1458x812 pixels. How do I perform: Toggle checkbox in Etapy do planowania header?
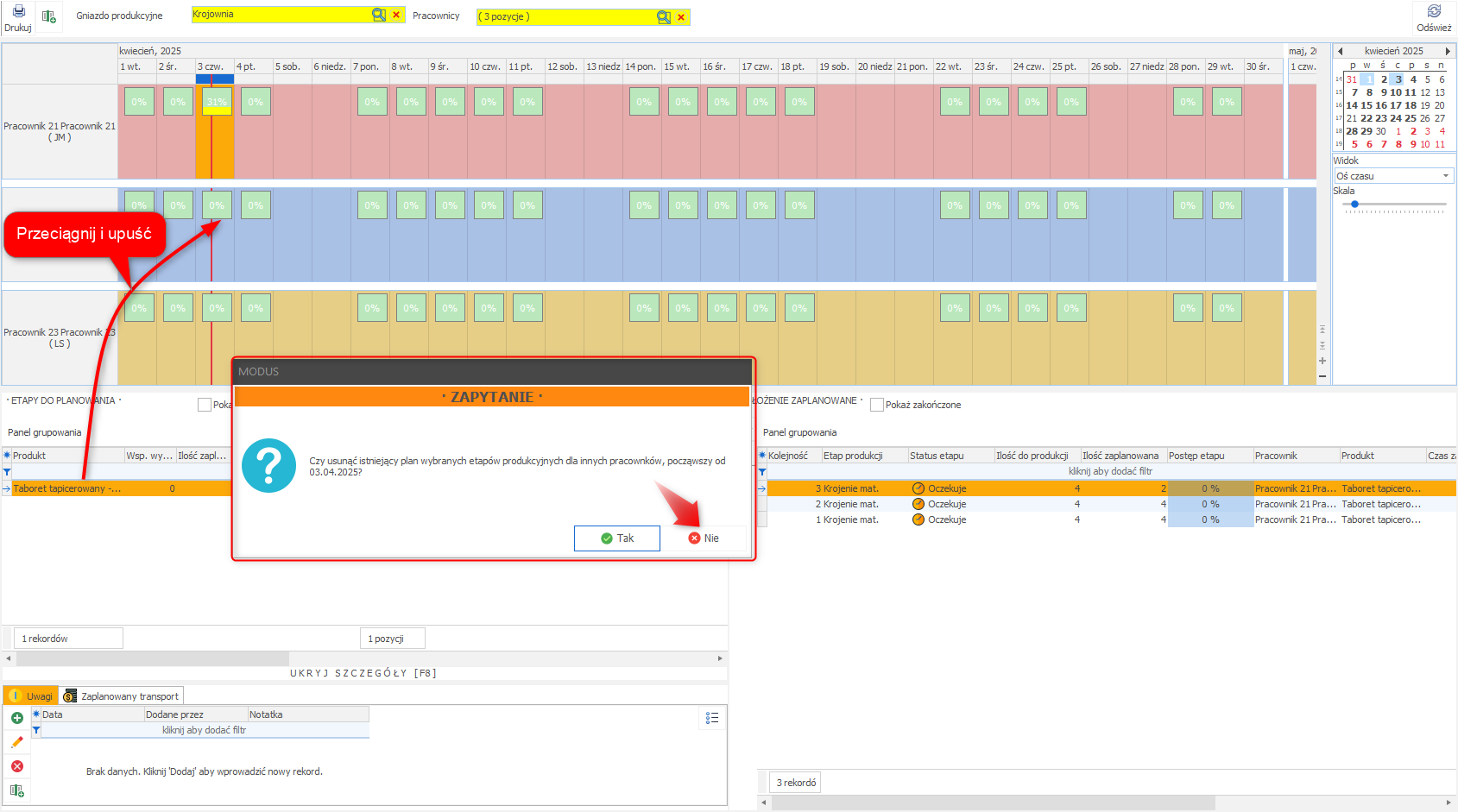click(x=205, y=405)
